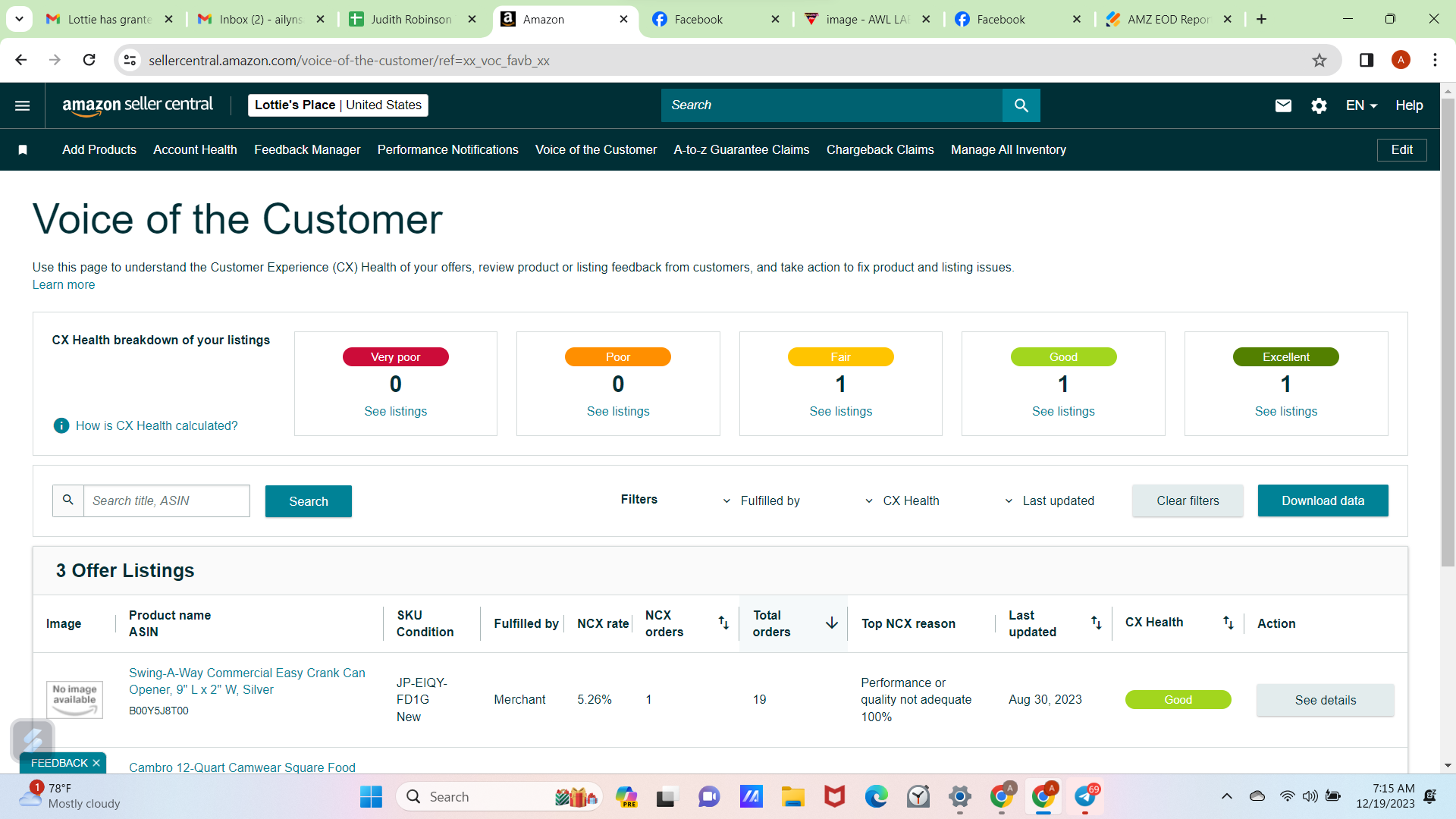Image resolution: width=1456 pixels, height=819 pixels.
Task: Click the Good CX Health badge in row
Action: click(x=1178, y=700)
